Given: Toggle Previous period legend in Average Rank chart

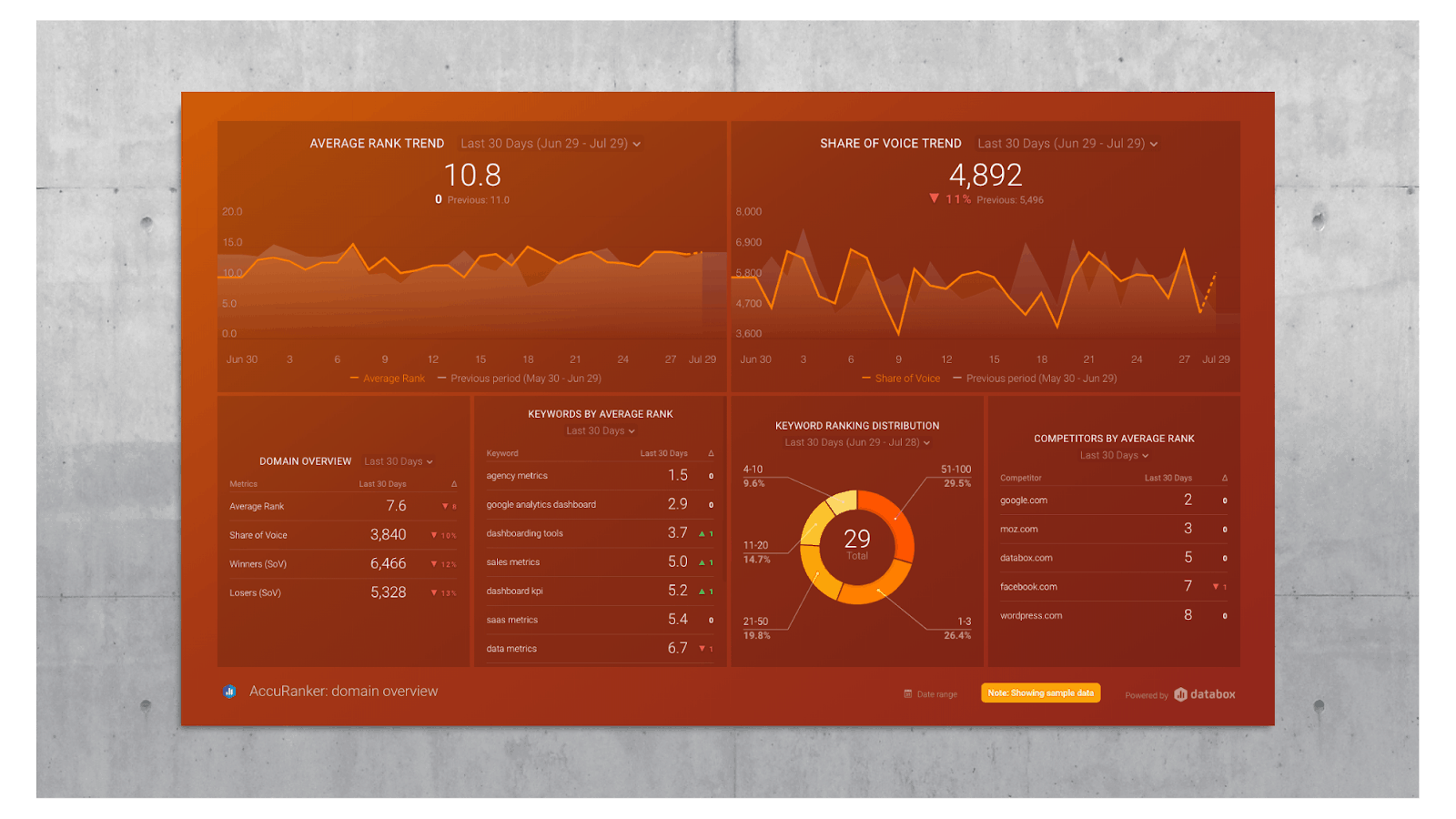Looking at the screenshot, I should pos(519,379).
